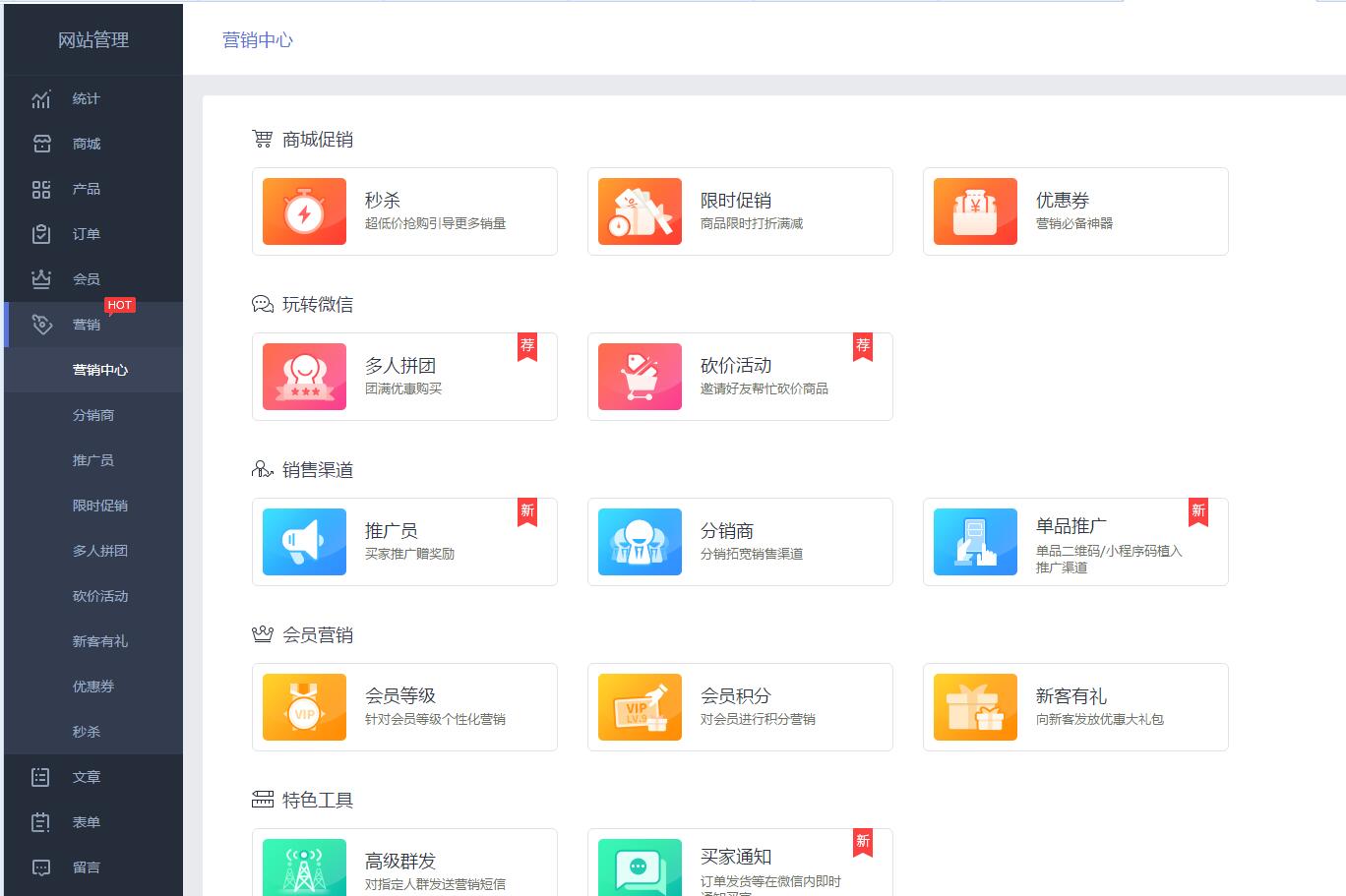Expand the 会员 sidebar menu
1346x896 pixels.
point(86,279)
